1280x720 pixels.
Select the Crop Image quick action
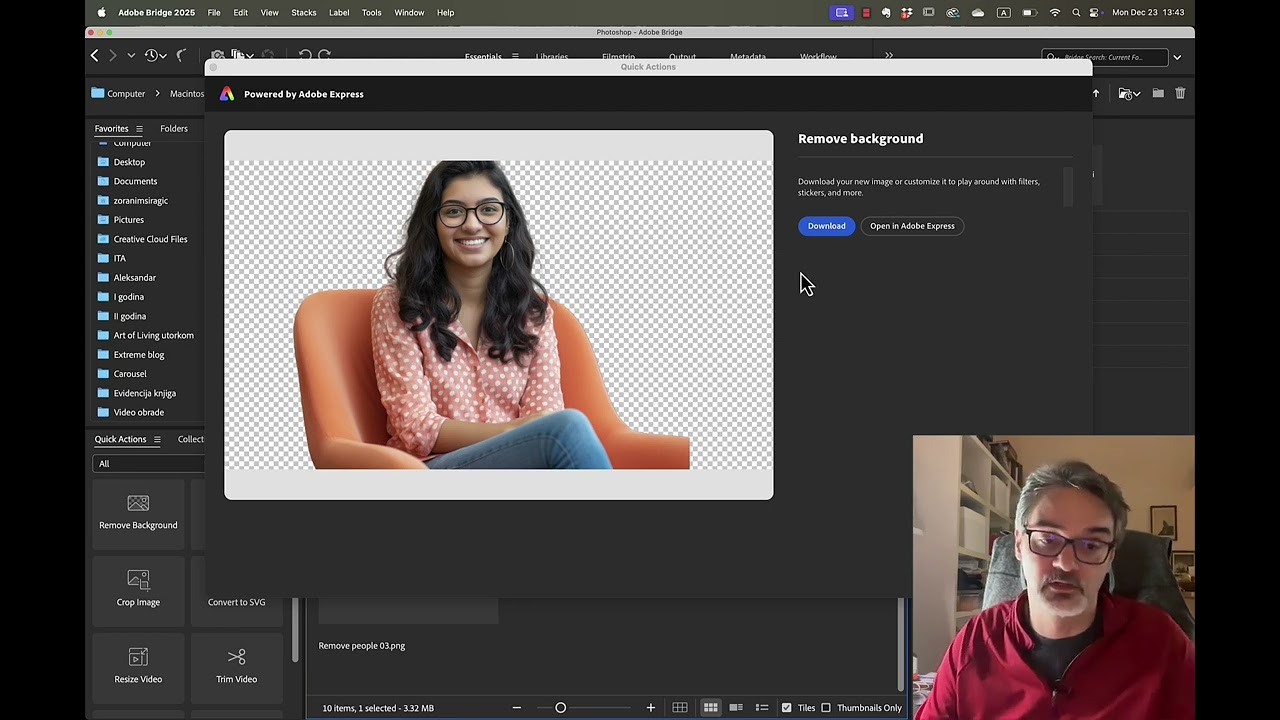[x=138, y=589]
